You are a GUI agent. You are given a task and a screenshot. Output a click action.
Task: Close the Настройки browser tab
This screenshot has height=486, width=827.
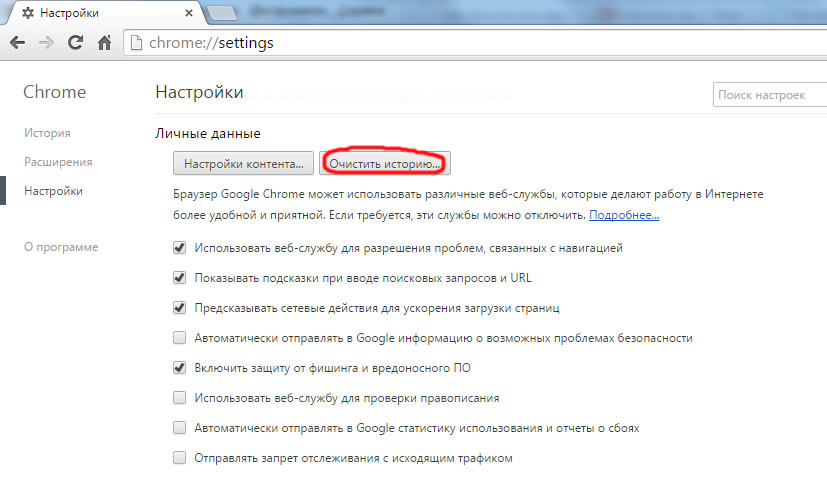(189, 13)
